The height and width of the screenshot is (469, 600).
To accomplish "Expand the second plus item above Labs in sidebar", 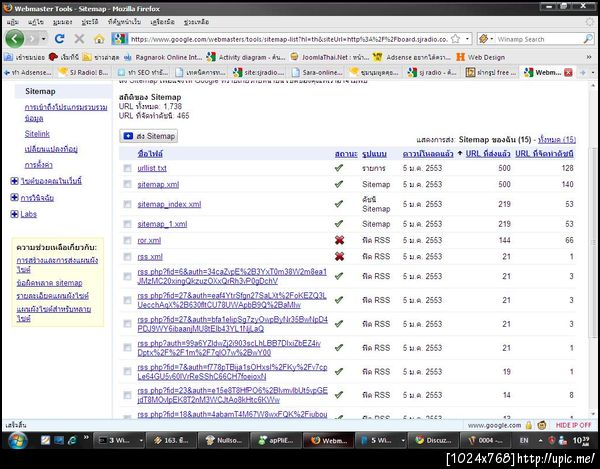I will [14, 197].
